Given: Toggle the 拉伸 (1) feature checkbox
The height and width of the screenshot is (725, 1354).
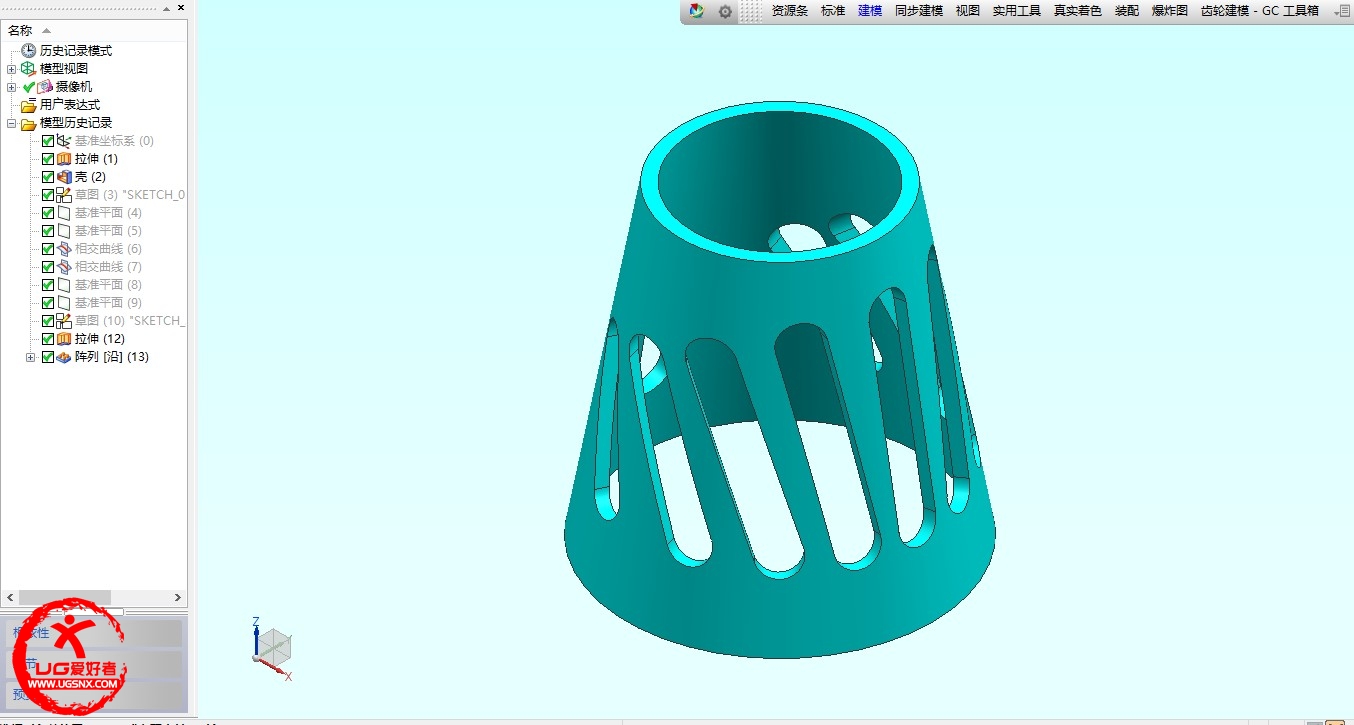Looking at the screenshot, I should (x=48, y=159).
